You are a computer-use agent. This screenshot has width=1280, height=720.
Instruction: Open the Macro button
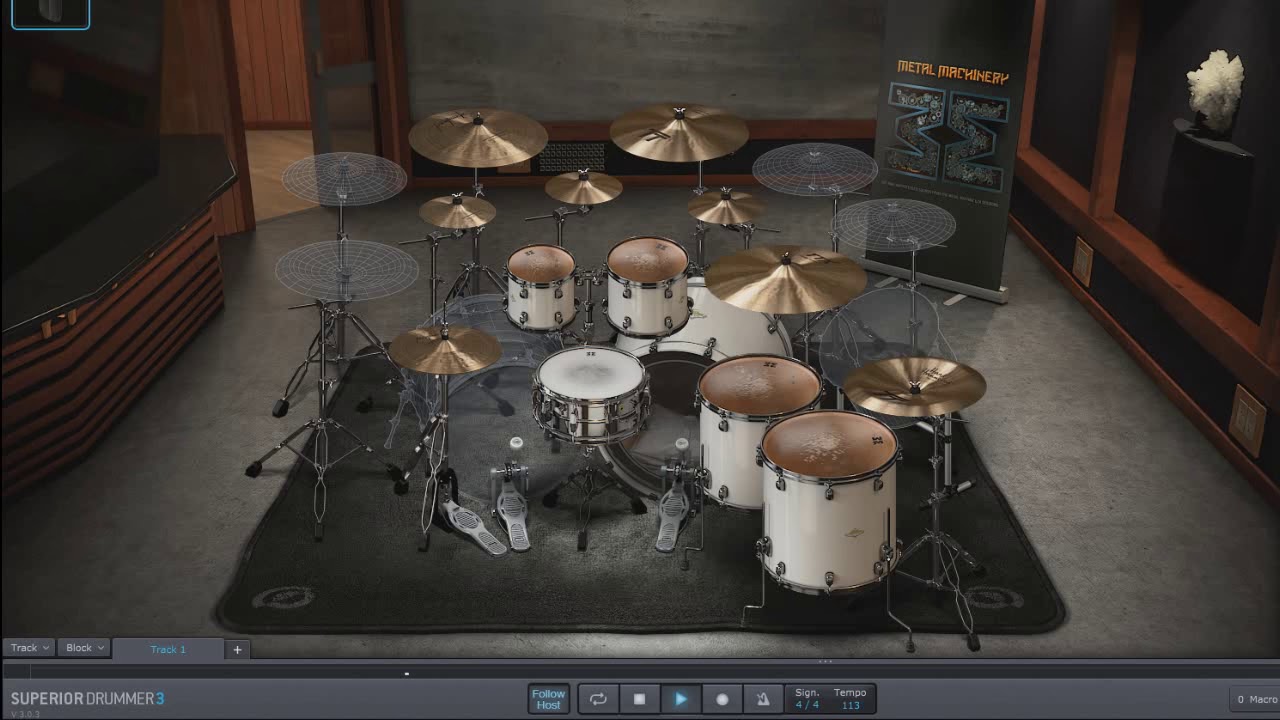pos(1256,699)
